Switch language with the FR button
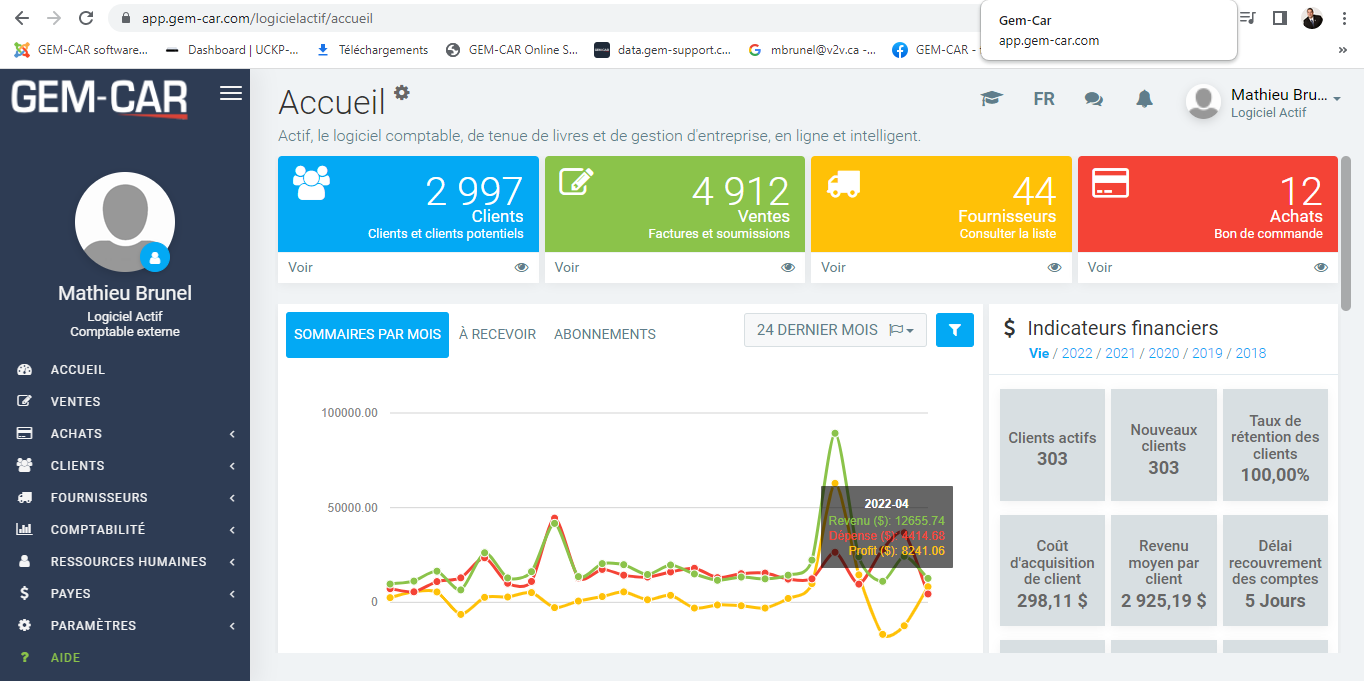Image resolution: width=1364 pixels, height=681 pixels. coord(1043,99)
